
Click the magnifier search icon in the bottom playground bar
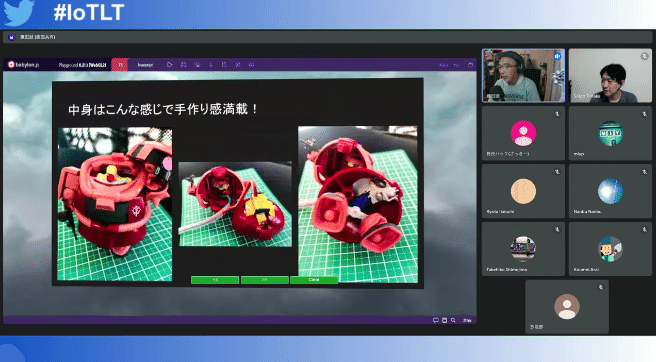(453, 320)
